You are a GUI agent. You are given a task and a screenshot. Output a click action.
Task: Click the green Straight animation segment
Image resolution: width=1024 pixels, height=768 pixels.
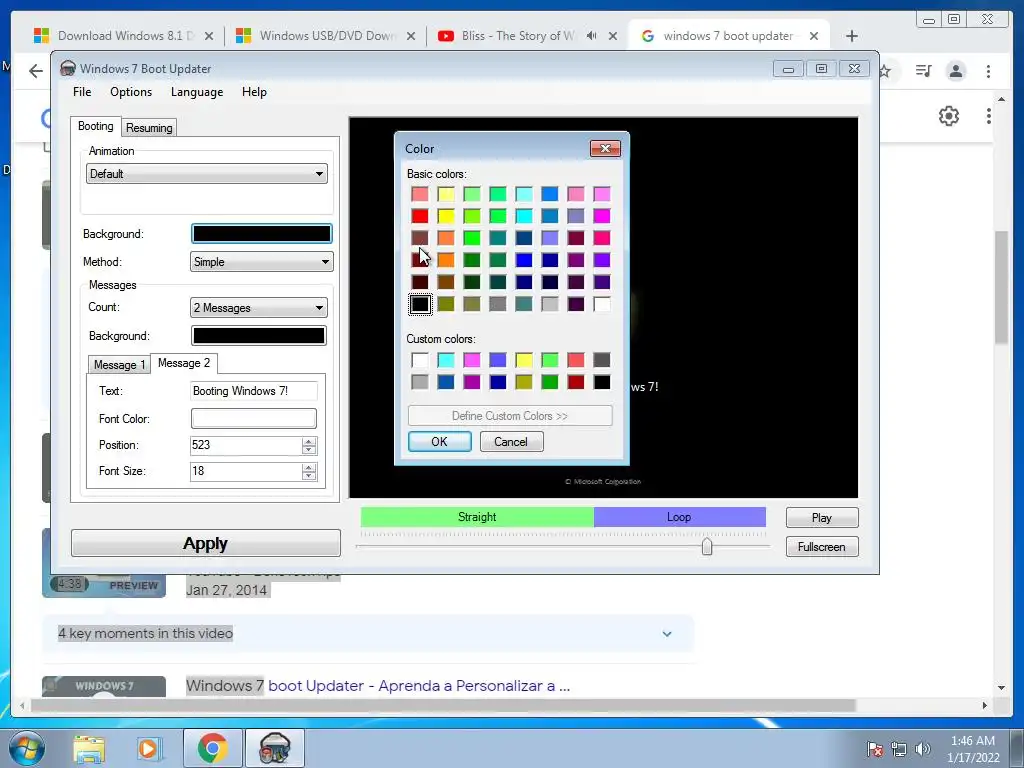tap(477, 517)
